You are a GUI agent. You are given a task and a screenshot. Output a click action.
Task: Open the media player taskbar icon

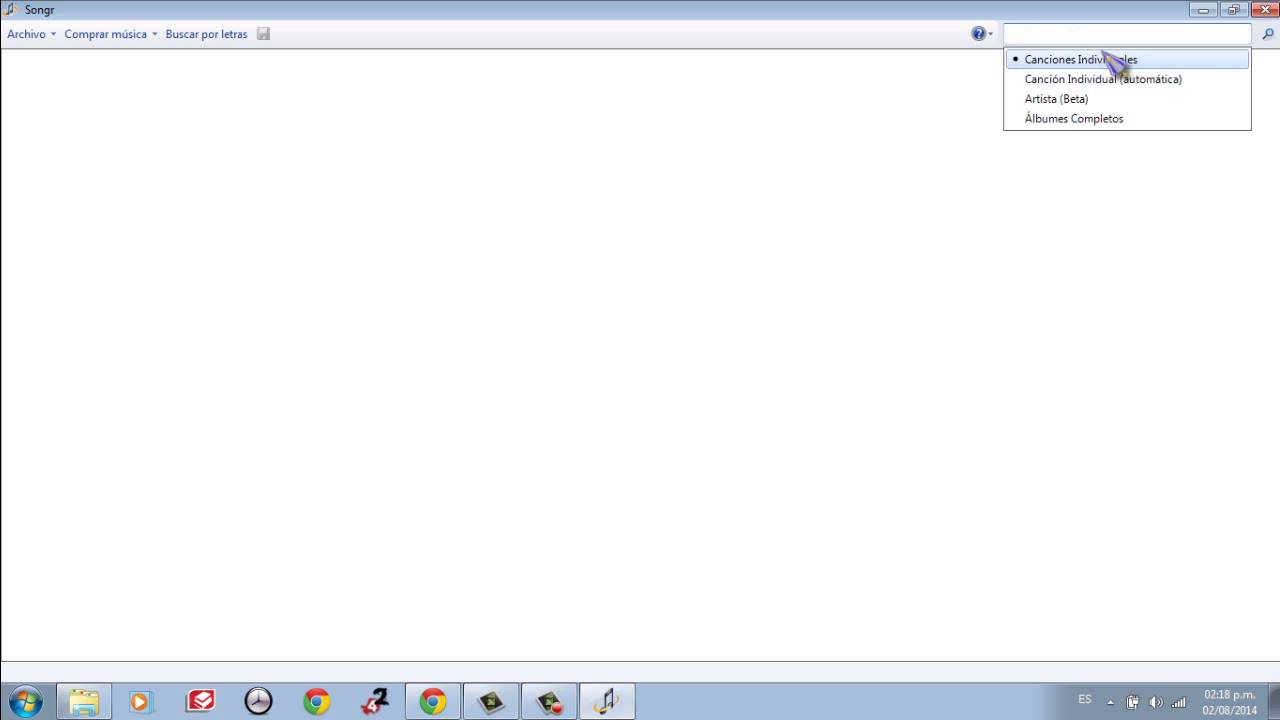[x=140, y=702]
